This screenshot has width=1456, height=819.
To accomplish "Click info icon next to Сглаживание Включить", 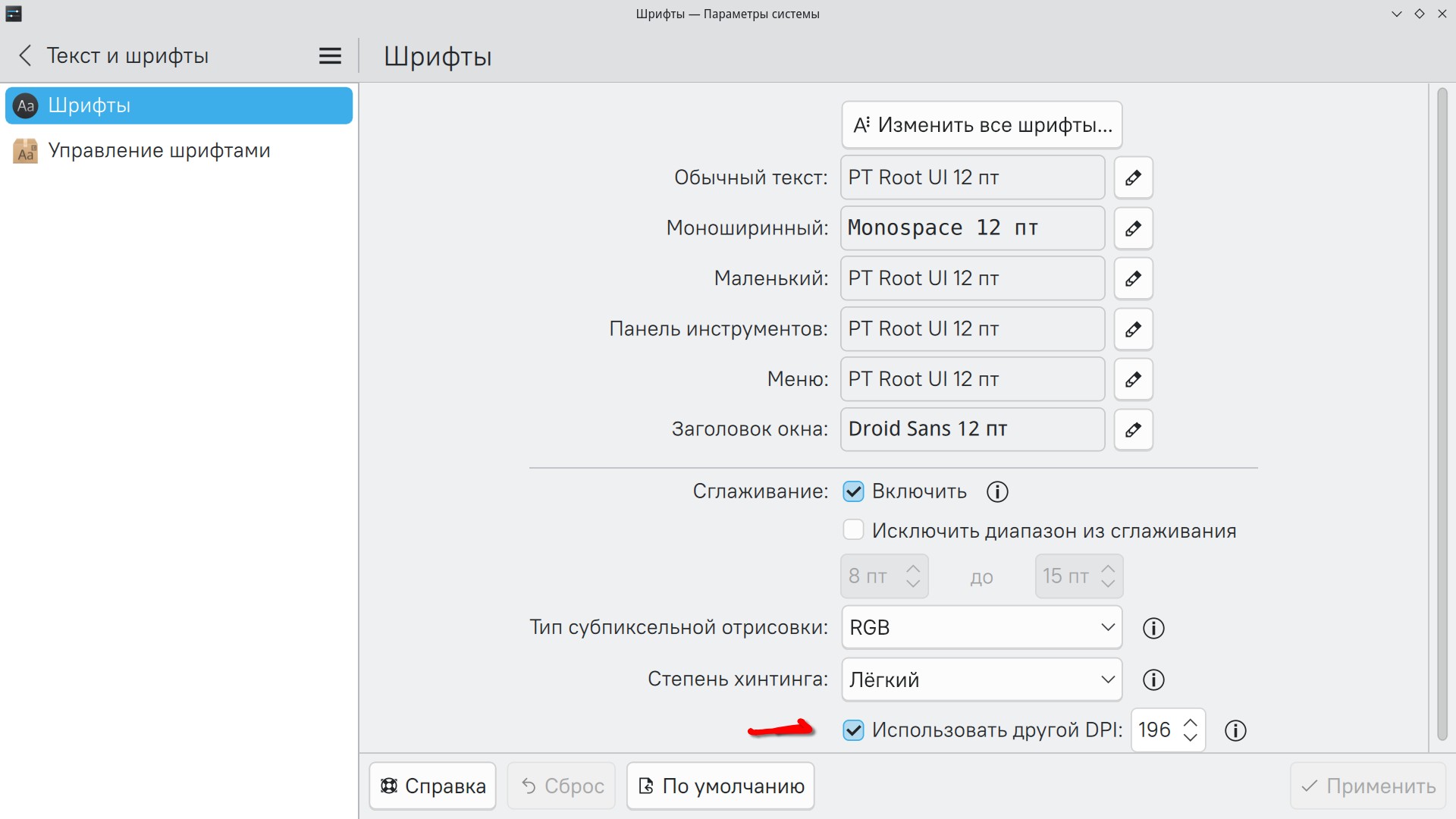I will pyautogui.click(x=997, y=492).
